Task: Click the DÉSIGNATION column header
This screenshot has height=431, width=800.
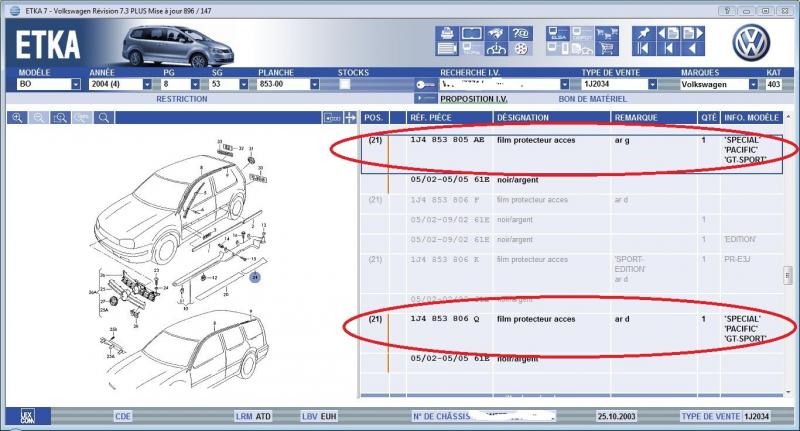Action: pyautogui.click(x=552, y=118)
